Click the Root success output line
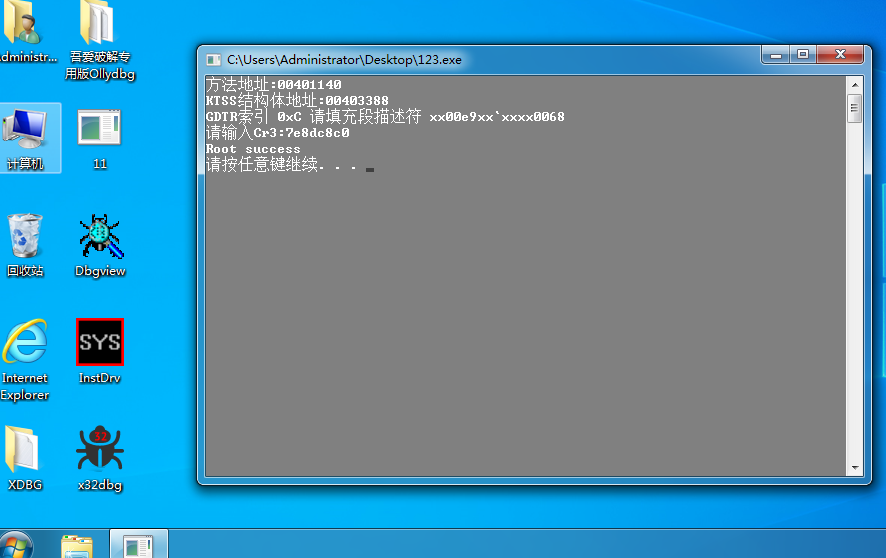The image size is (886, 558). 253,149
